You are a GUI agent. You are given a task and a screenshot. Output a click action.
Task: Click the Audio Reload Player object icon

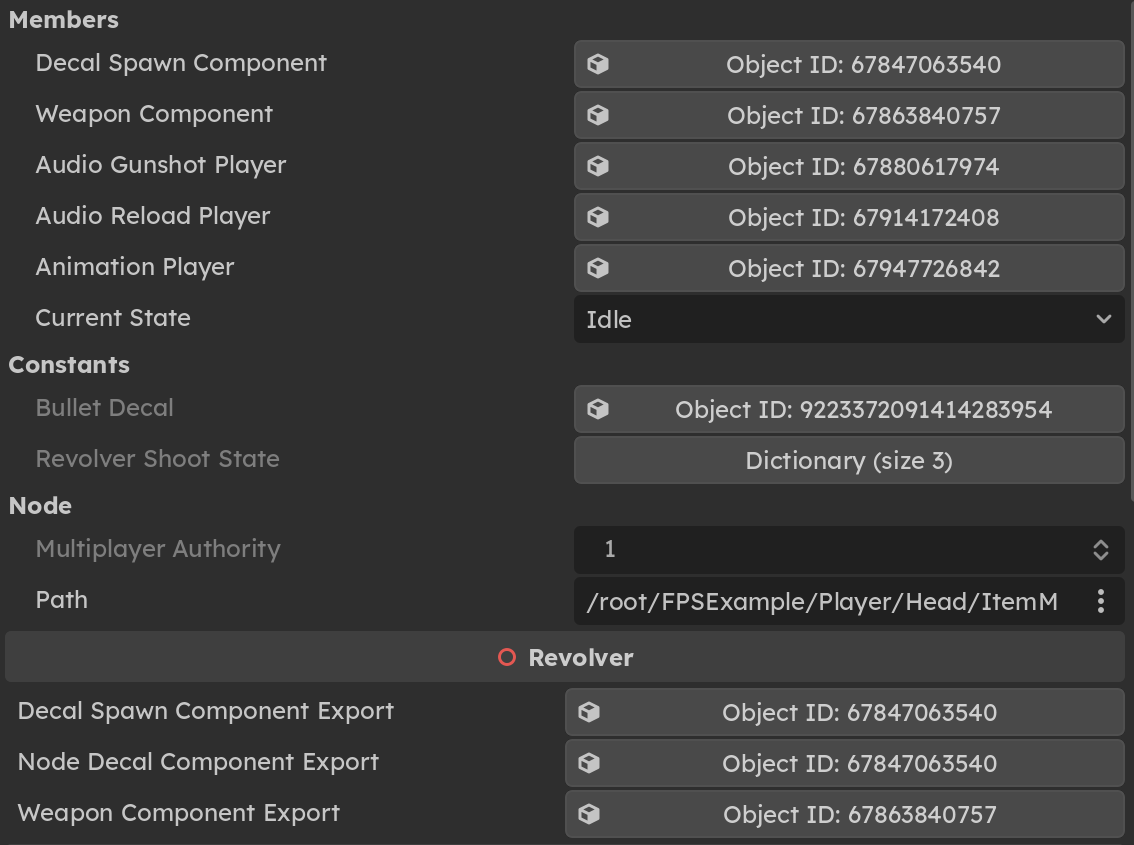click(597, 217)
